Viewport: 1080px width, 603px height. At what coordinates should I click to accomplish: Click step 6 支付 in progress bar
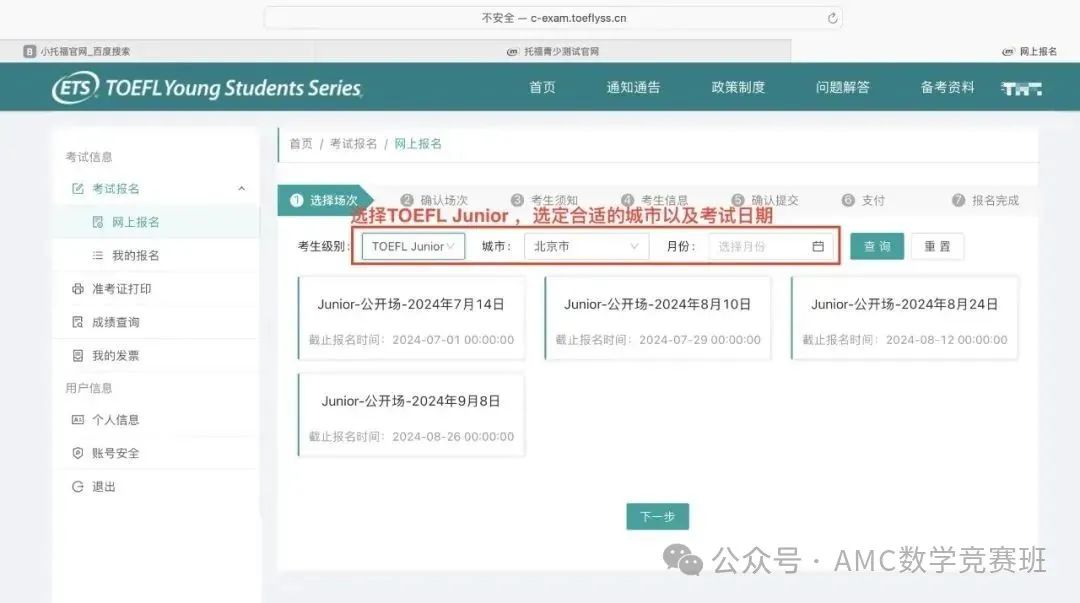[x=864, y=201]
